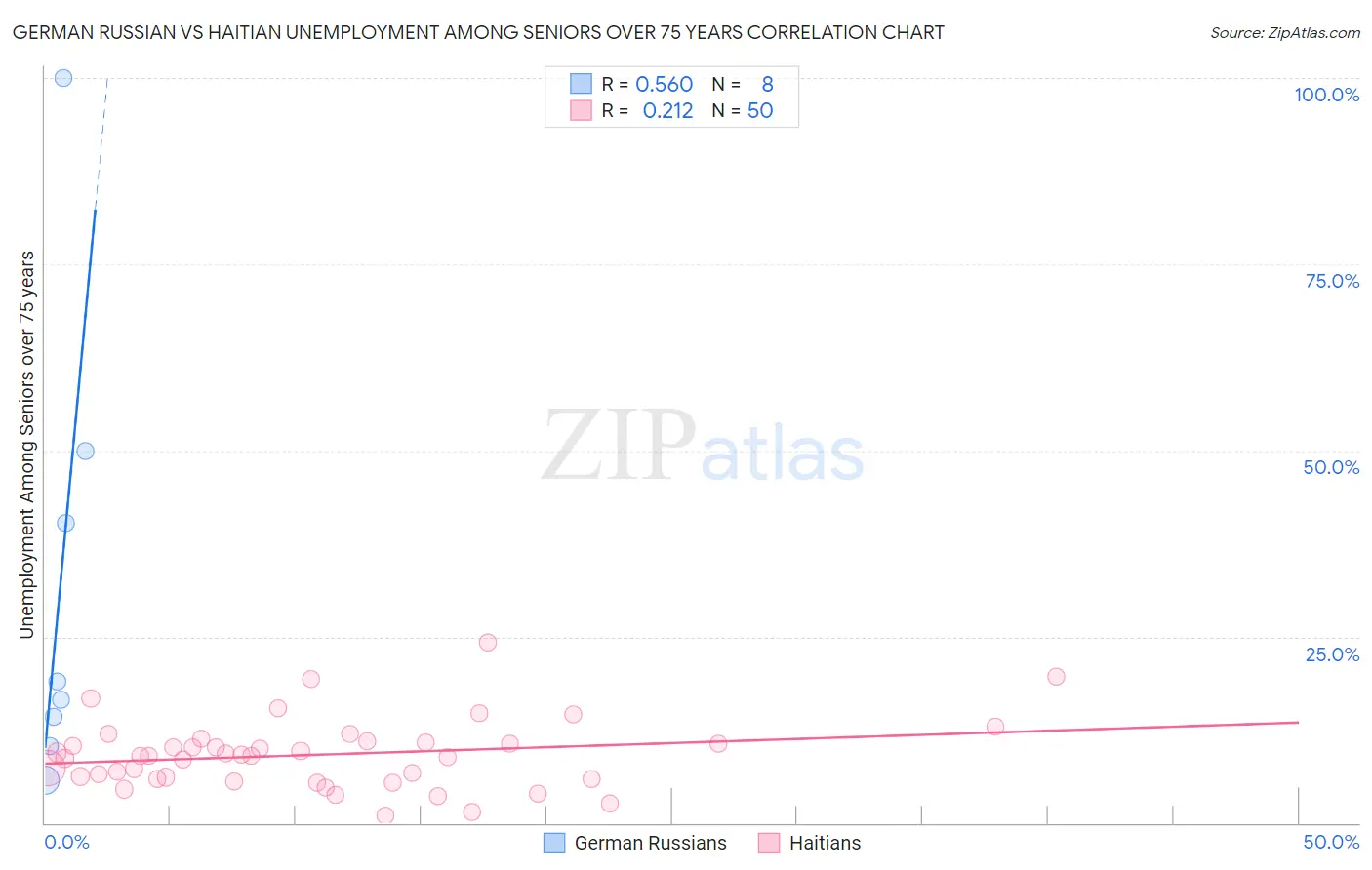Image resolution: width=1372 pixels, height=870 pixels.
Task: Click the German Russians blue legend swatch
Action: click(x=554, y=843)
